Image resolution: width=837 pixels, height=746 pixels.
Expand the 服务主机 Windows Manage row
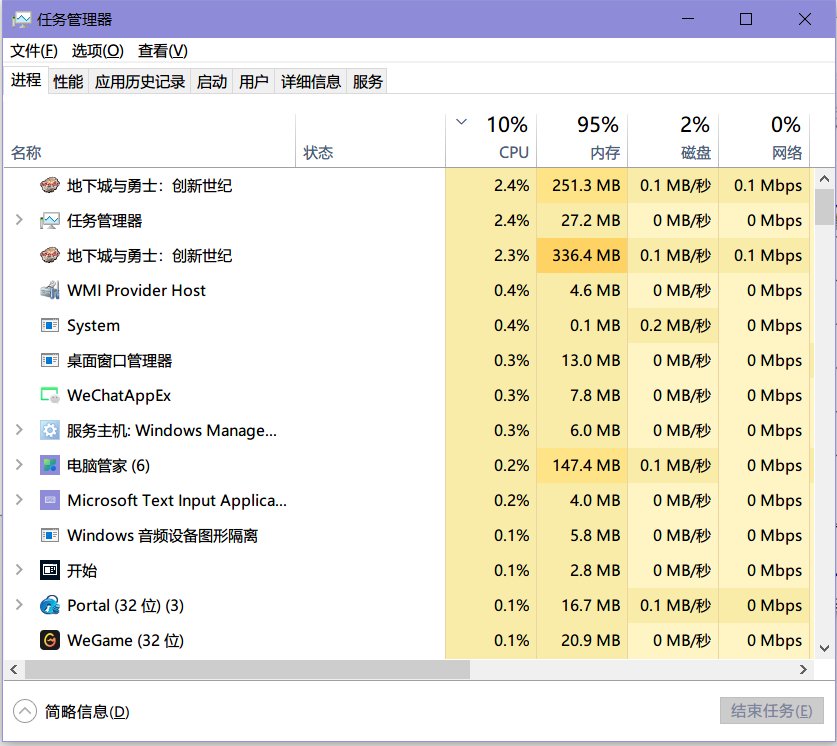coord(19,430)
